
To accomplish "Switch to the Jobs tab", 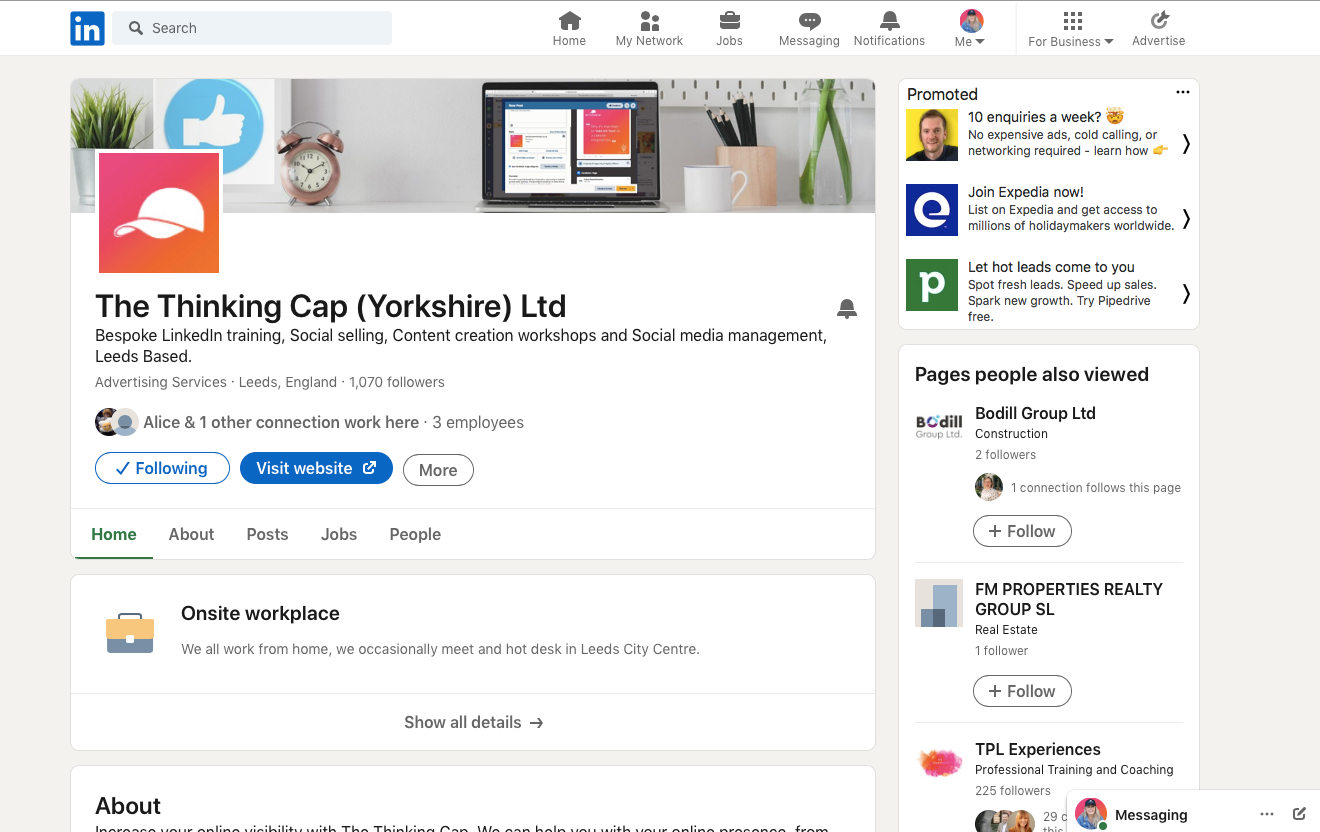I will tap(339, 534).
